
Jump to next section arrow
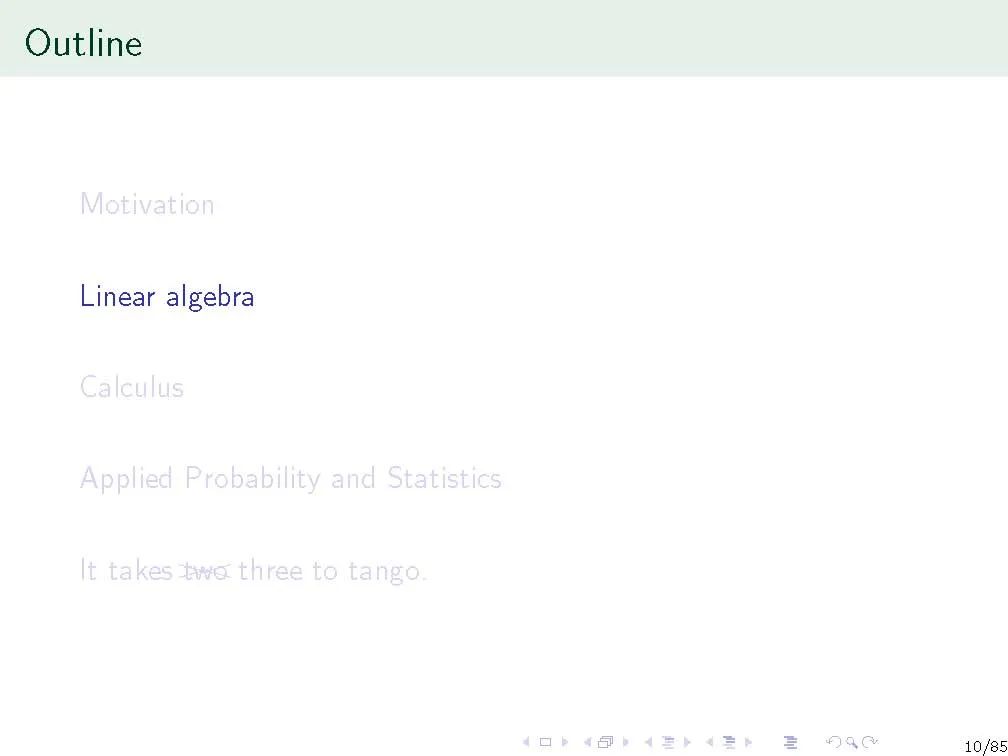pyautogui.click(x=748, y=743)
